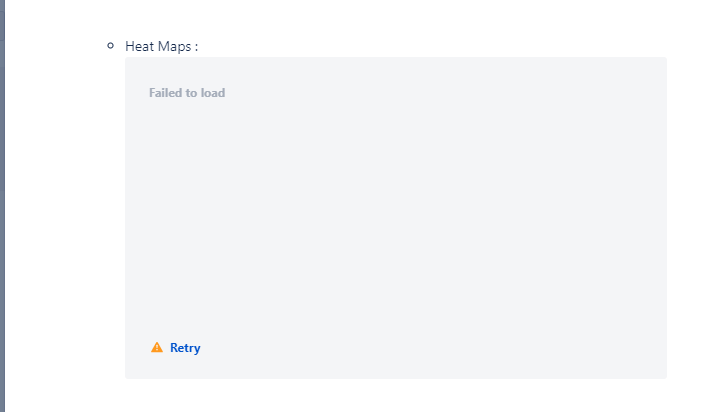
Task: Click the empty area right of Retry
Action: click(417, 348)
